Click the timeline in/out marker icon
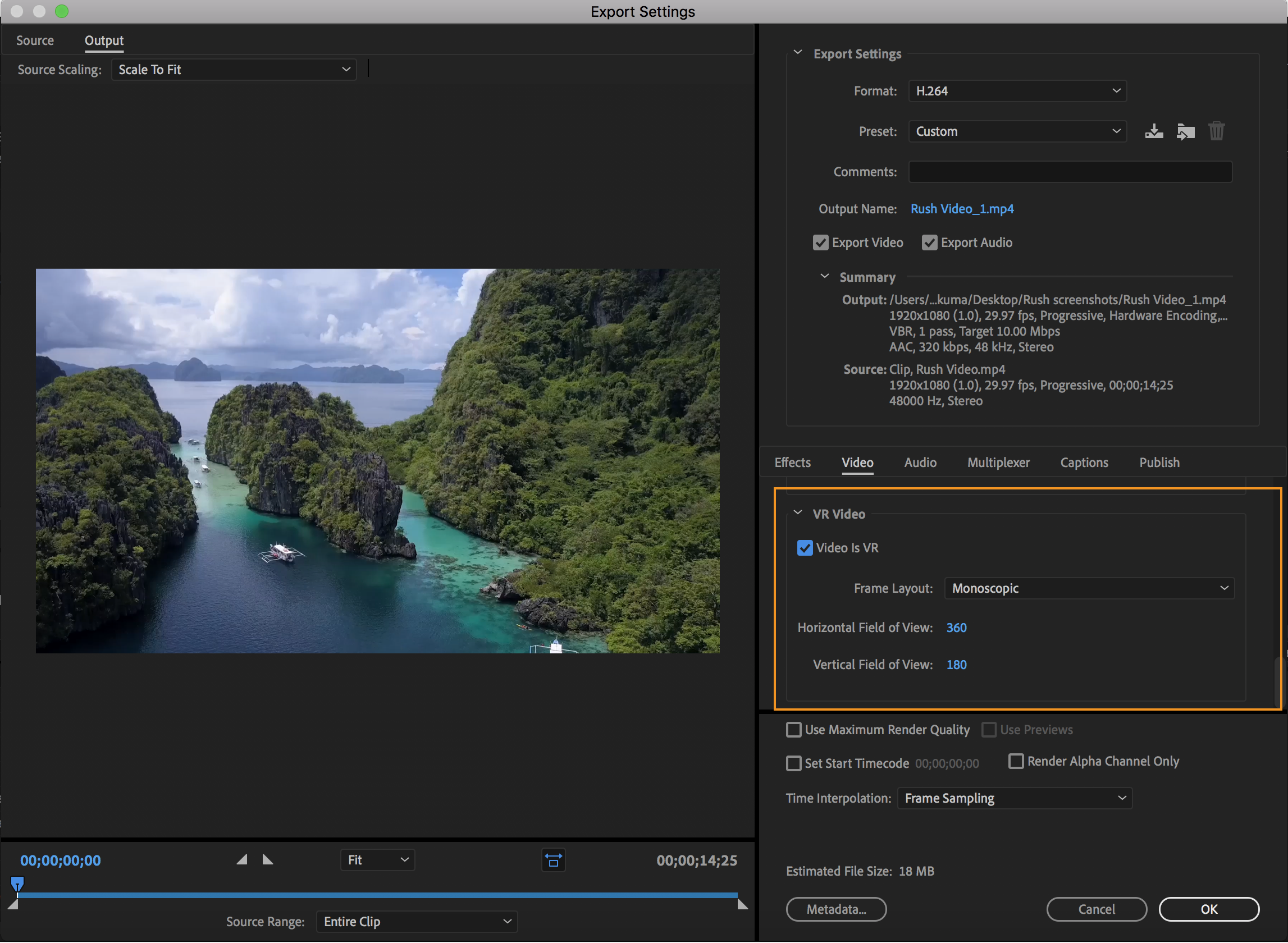This screenshot has height=943, width=1288. pos(553,859)
